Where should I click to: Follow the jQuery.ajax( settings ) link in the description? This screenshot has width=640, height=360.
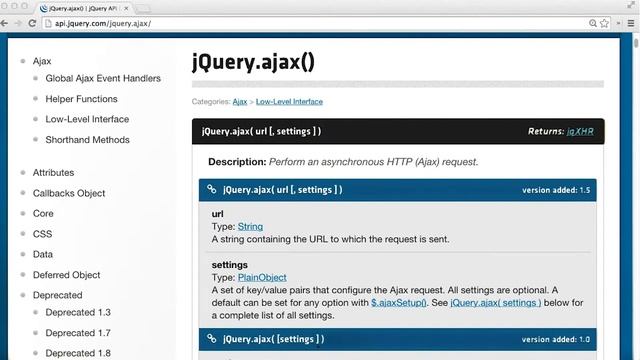point(496,303)
